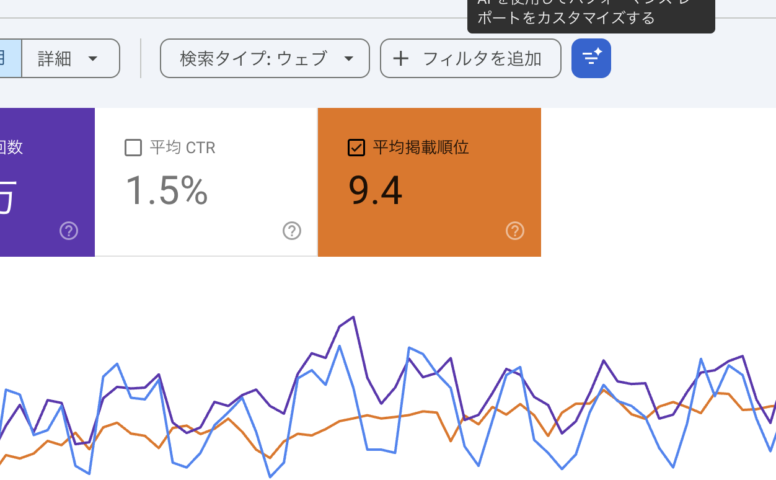Image resolution: width=776 pixels, height=480 pixels.
Task: Open help icon on 平均掲載順位 card
Action: pyautogui.click(x=515, y=231)
